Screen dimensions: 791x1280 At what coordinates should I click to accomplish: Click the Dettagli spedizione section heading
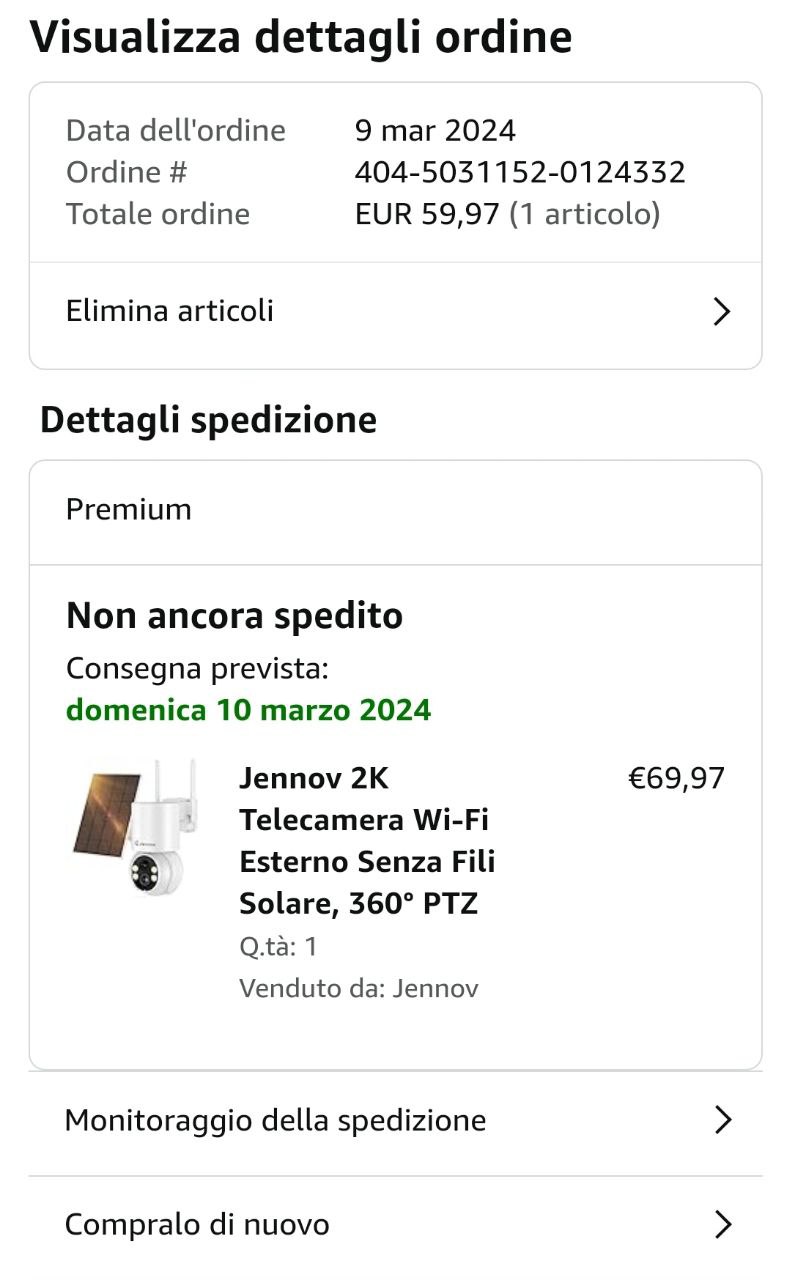(x=208, y=420)
